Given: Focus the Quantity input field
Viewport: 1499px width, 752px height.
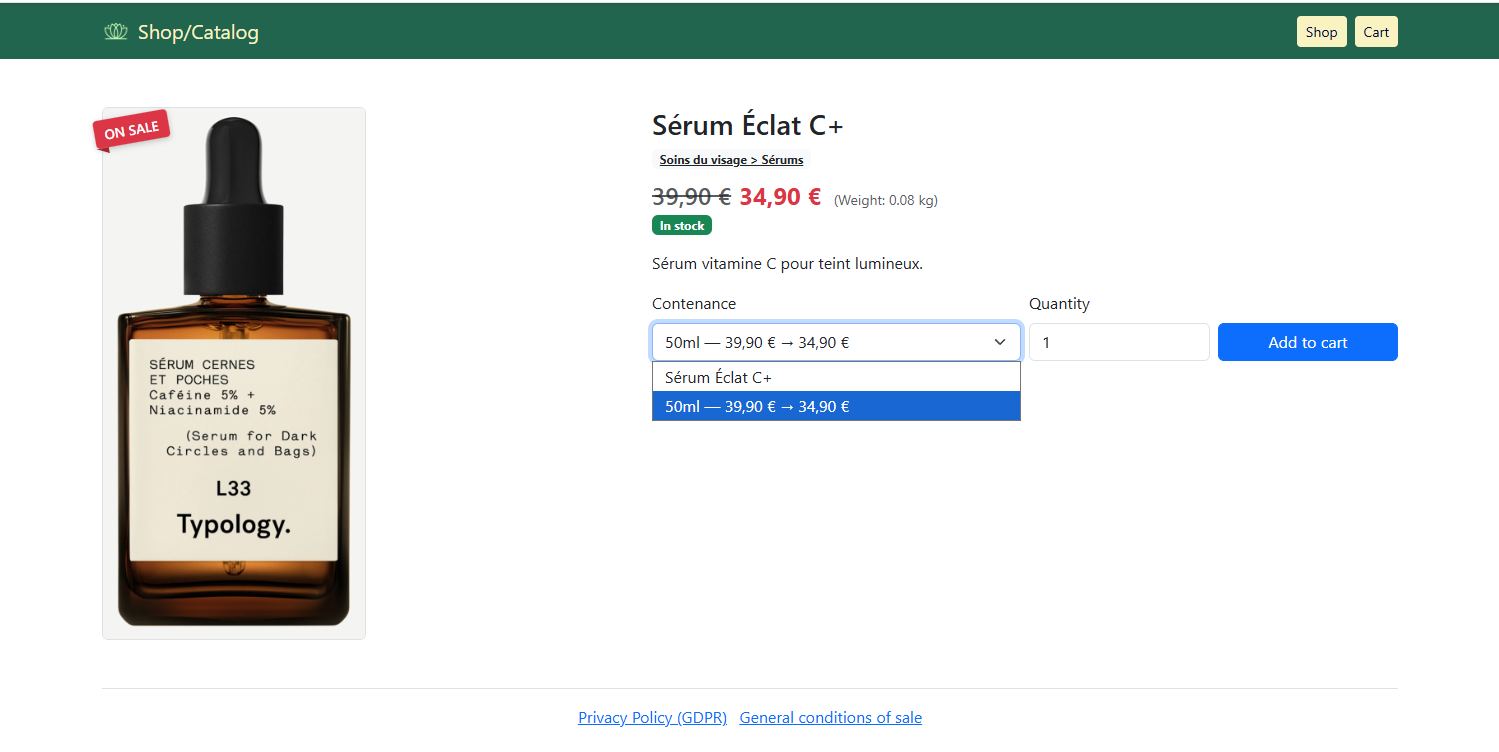Looking at the screenshot, I should pos(1119,342).
